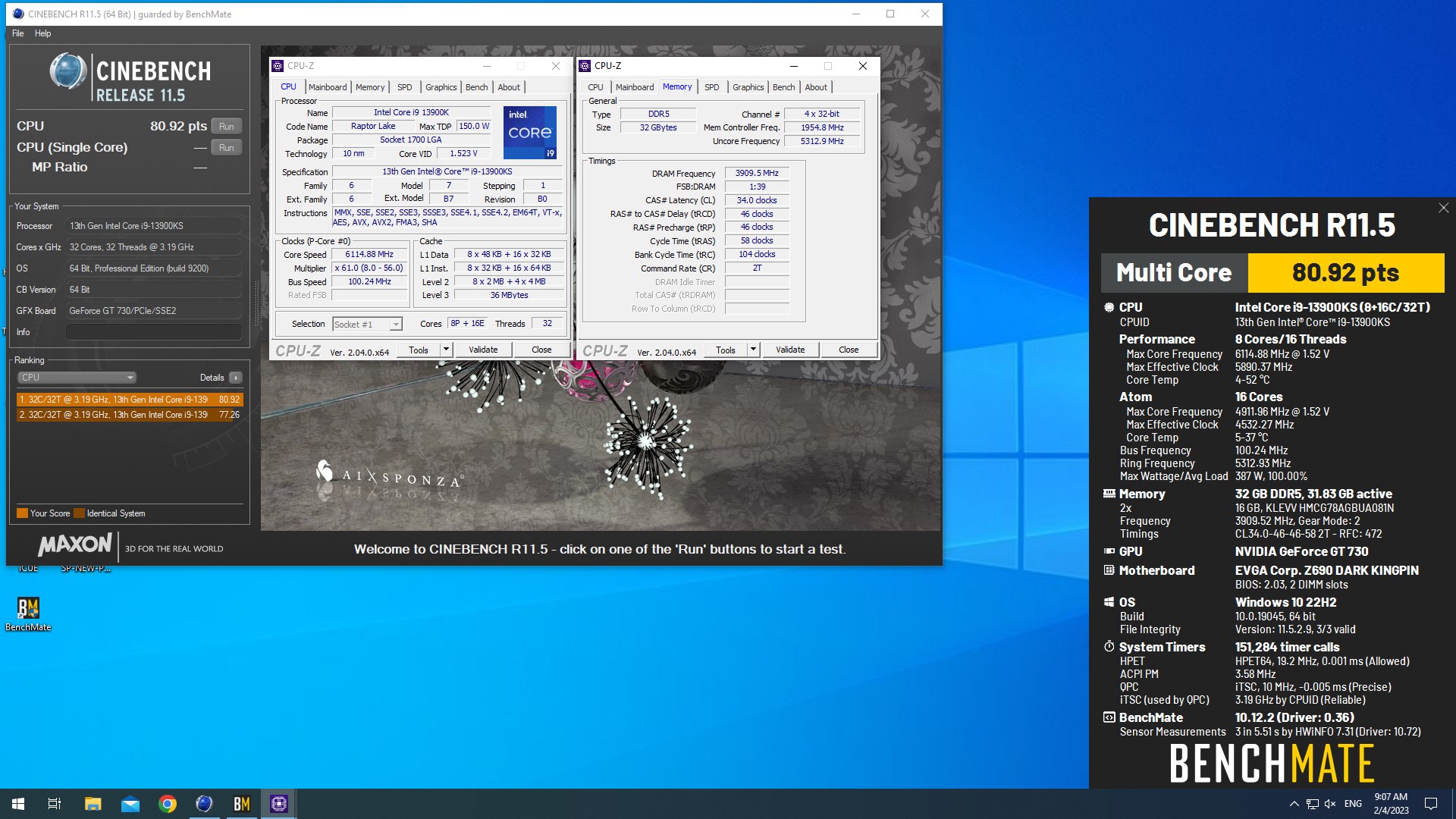Image resolution: width=1456 pixels, height=819 pixels.
Task: Open BenchMate desktop shortcut
Action: pyautogui.click(x=28, y=613)
